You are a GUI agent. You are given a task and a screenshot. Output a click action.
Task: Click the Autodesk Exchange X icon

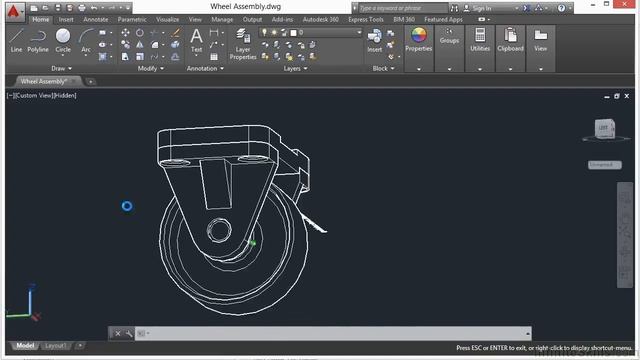[x=526, y=8]
